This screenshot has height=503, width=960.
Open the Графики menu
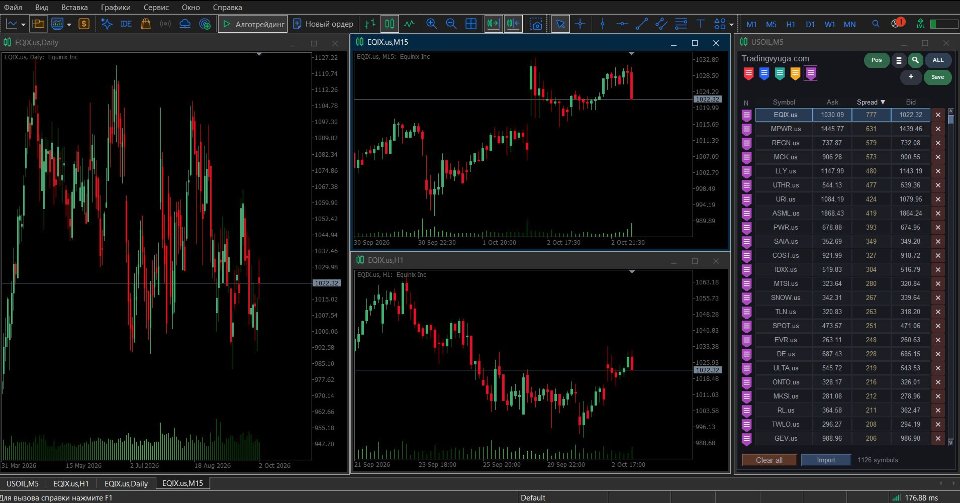click(116, 7)
